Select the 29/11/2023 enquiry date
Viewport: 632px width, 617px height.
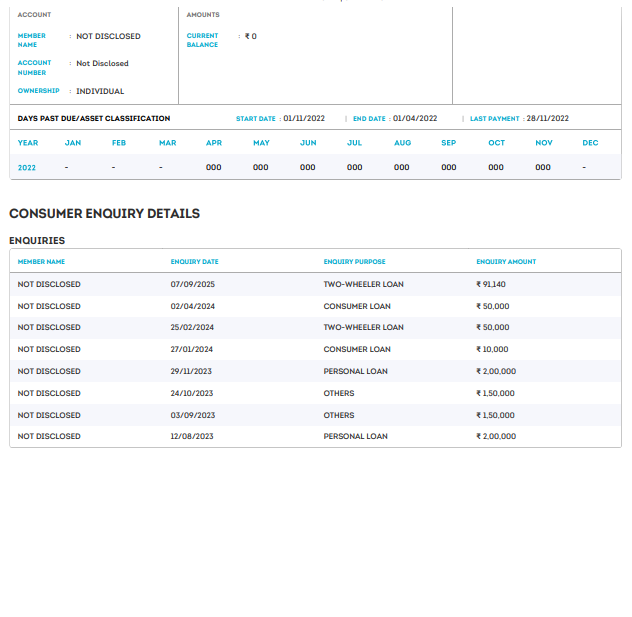[x=192, y=371]
